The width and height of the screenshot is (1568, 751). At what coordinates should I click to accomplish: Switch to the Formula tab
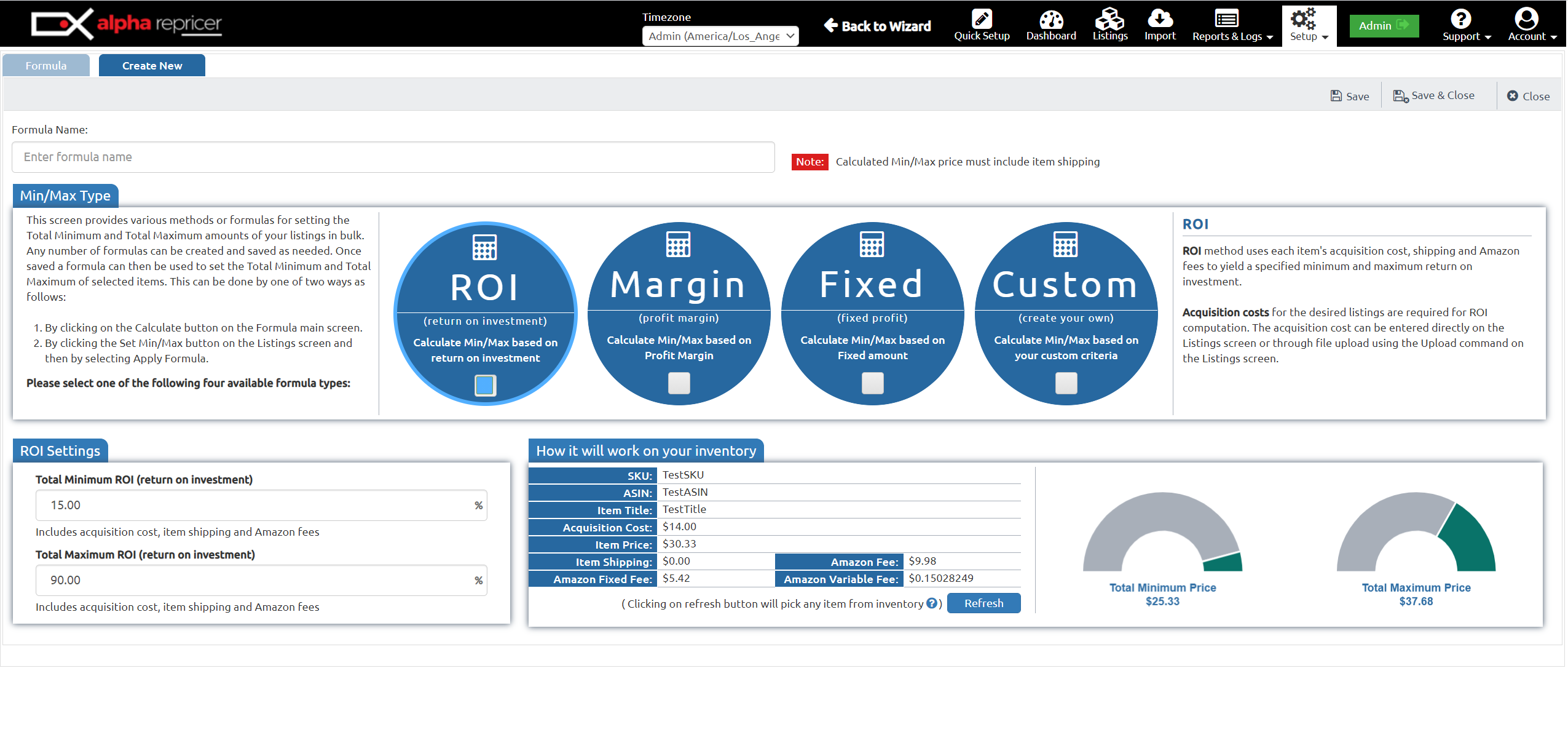click(46, 66)
